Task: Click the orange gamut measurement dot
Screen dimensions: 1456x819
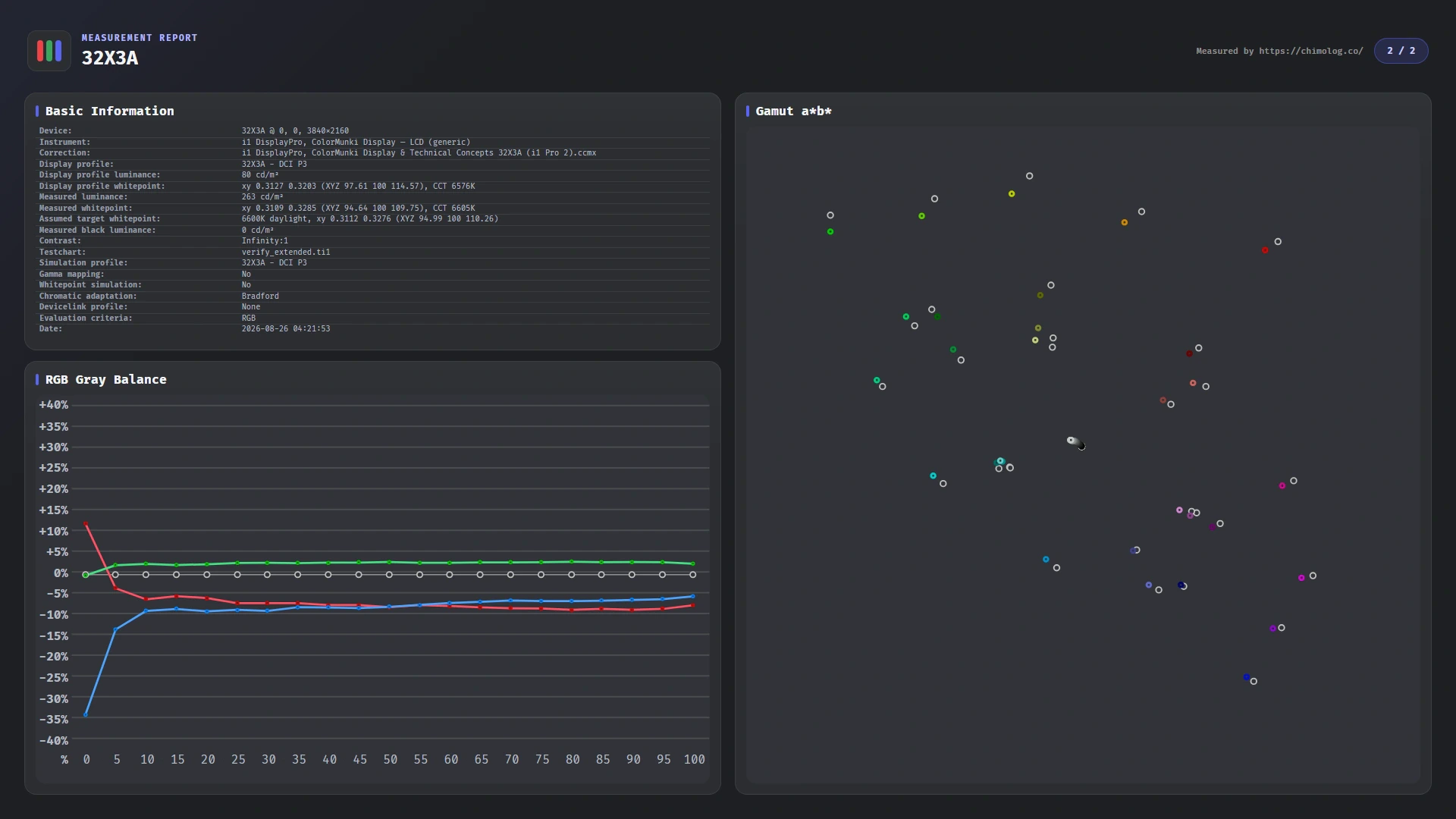Action: 1124,222
